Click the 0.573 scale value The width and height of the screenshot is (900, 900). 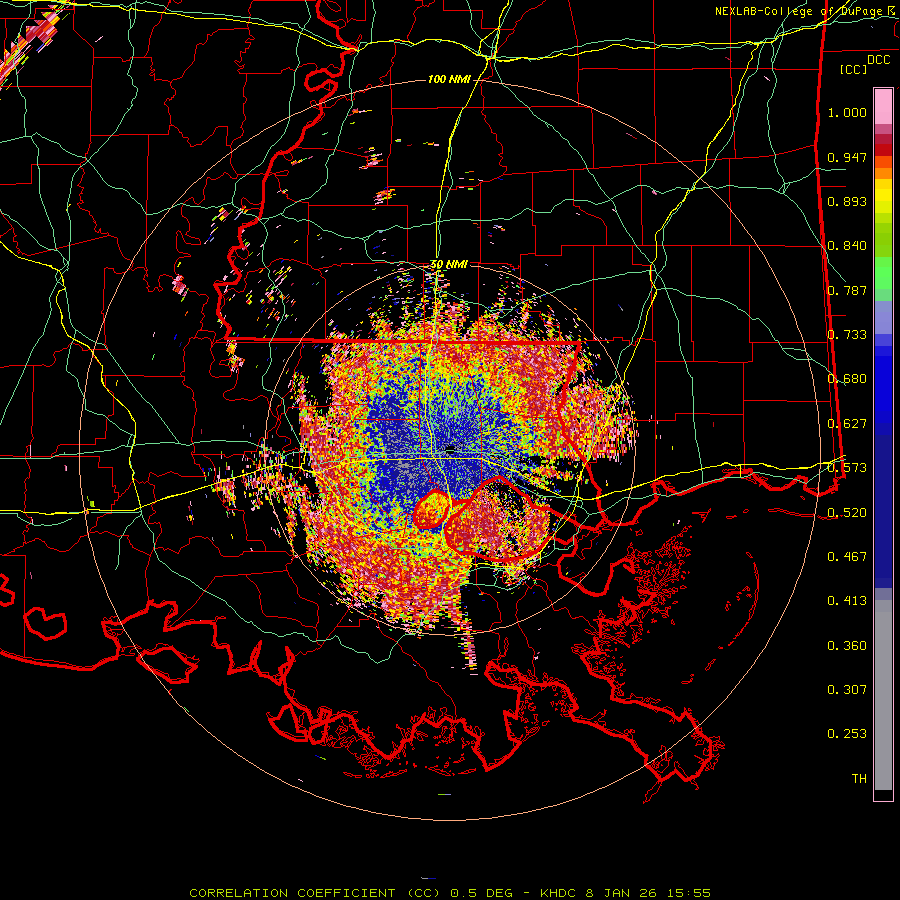click(847, 468)
